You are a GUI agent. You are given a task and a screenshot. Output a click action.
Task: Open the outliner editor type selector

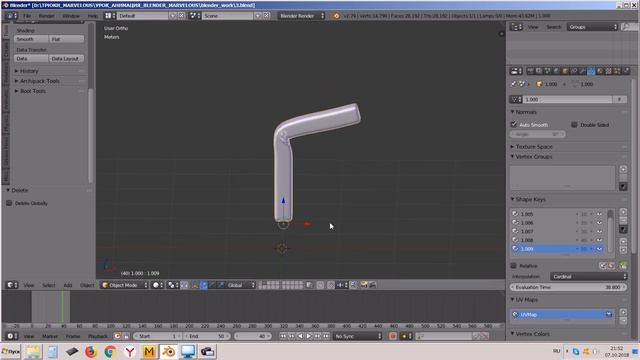click(x=516, y=27)
